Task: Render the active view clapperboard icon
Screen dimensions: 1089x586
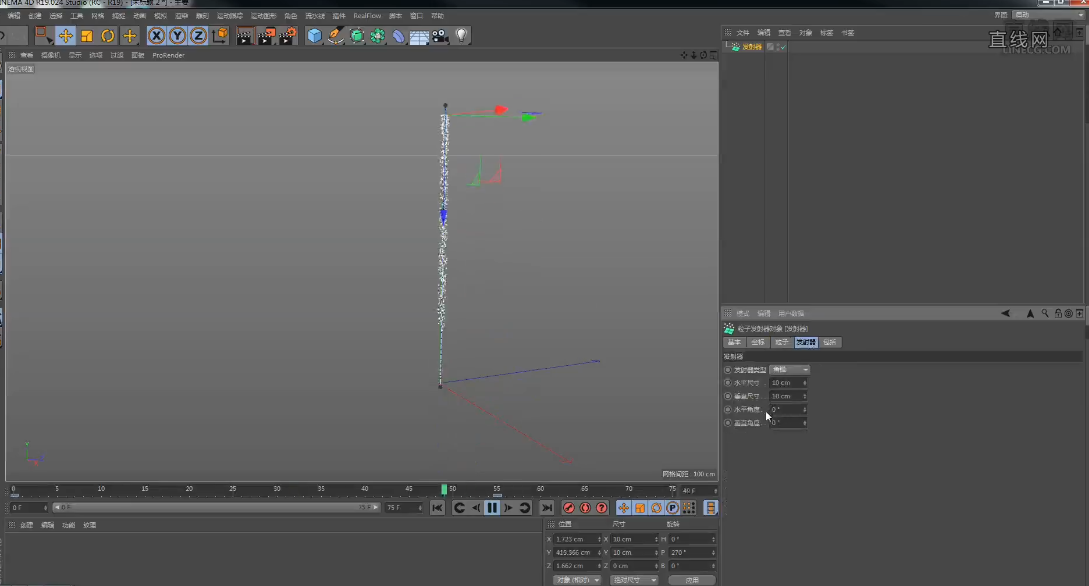Action: 244,35
